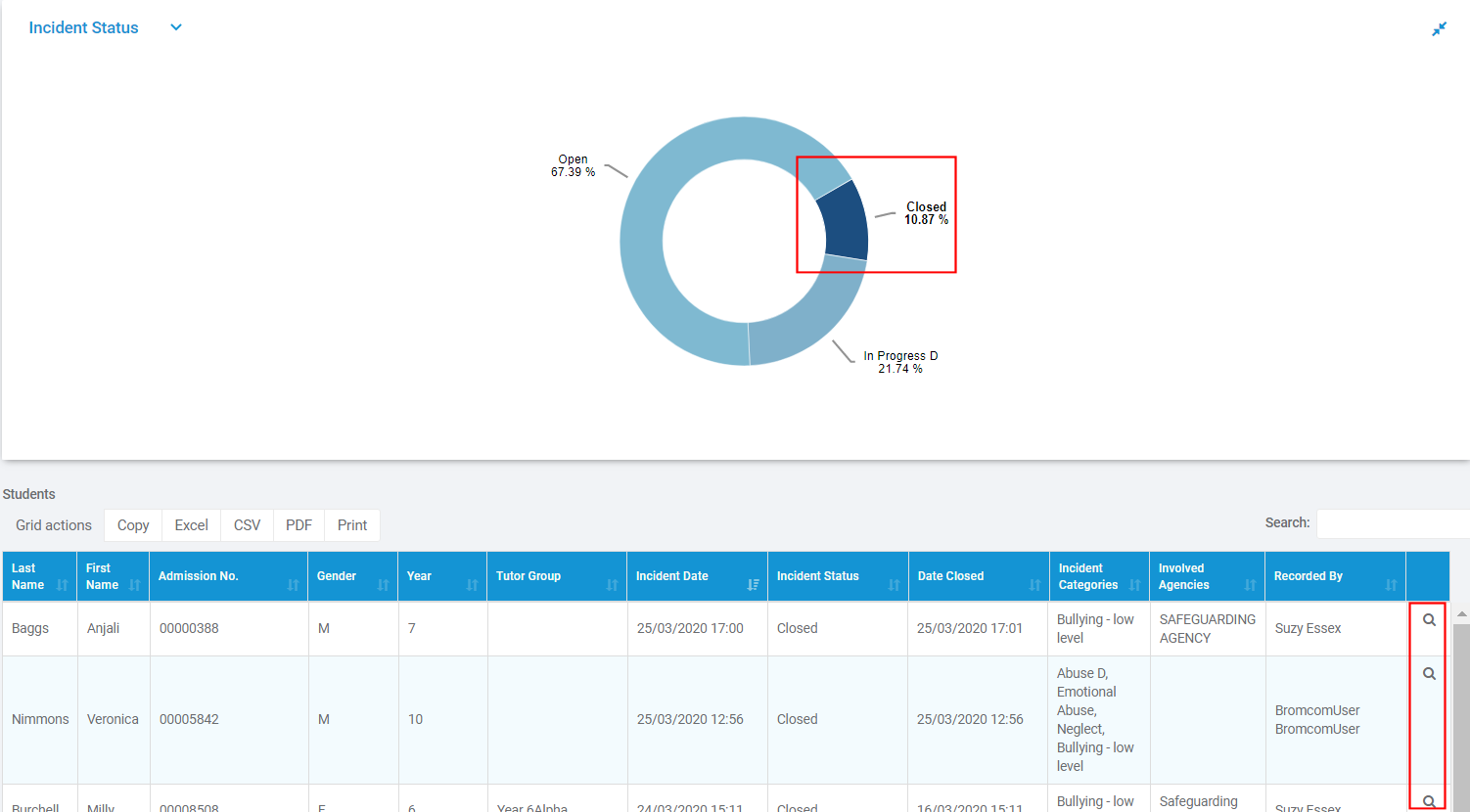
Task: Open the Grid actions menu
Action: click(53, 524)
